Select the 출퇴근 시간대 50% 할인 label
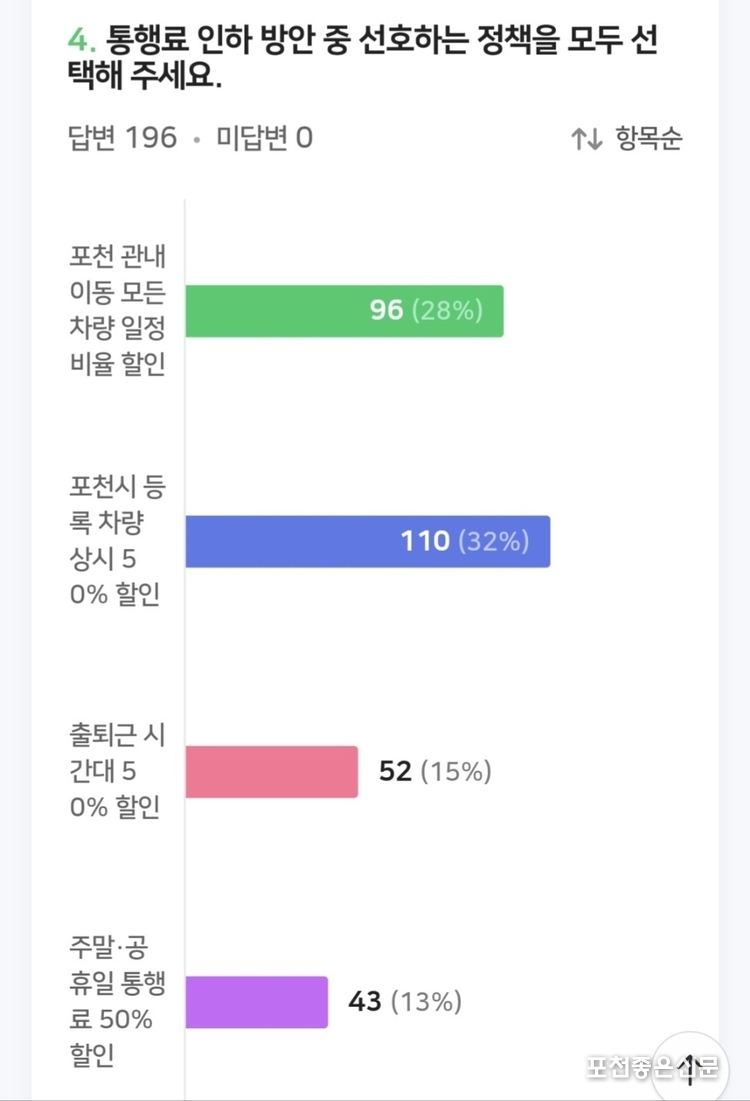This screenshot has width=750, height=1101. [117, 771]
